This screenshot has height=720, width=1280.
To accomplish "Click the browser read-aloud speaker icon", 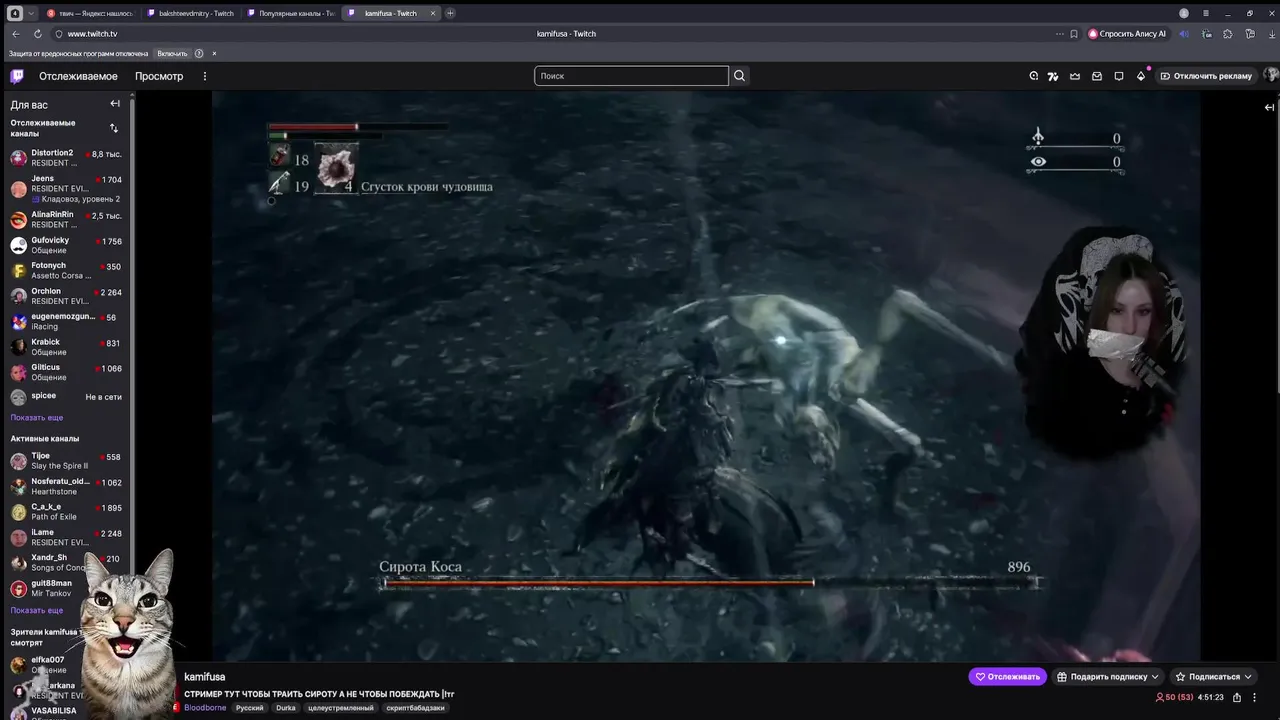I will [1184, 34].
